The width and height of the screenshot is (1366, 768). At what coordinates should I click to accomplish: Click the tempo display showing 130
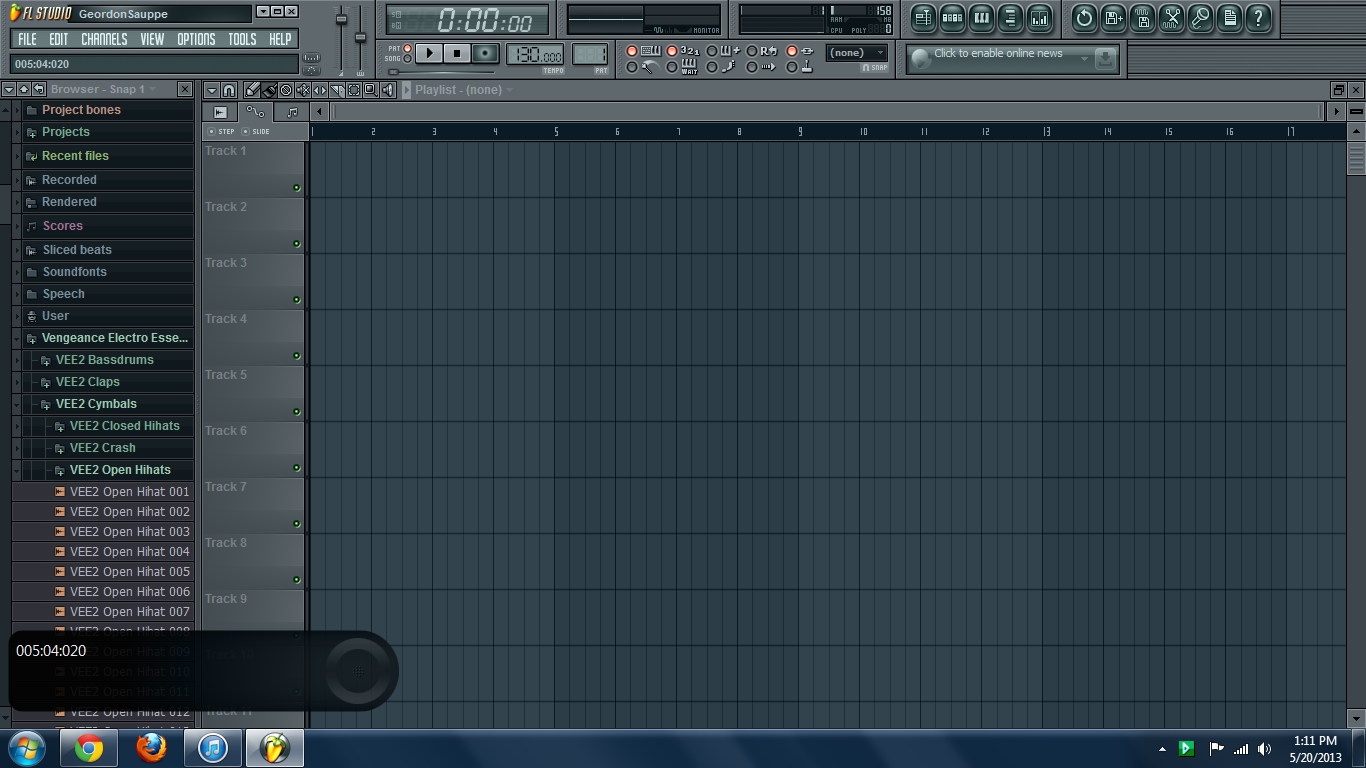tap(535, 54)
